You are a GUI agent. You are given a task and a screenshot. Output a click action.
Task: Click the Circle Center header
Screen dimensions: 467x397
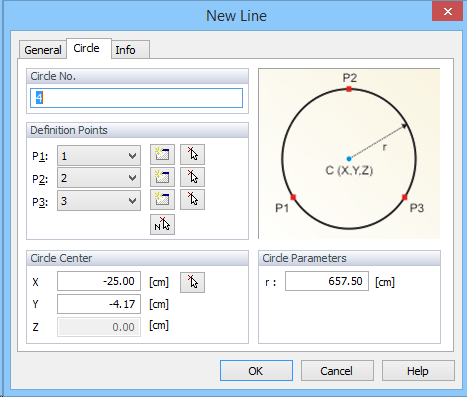click(x=137, y=258)
